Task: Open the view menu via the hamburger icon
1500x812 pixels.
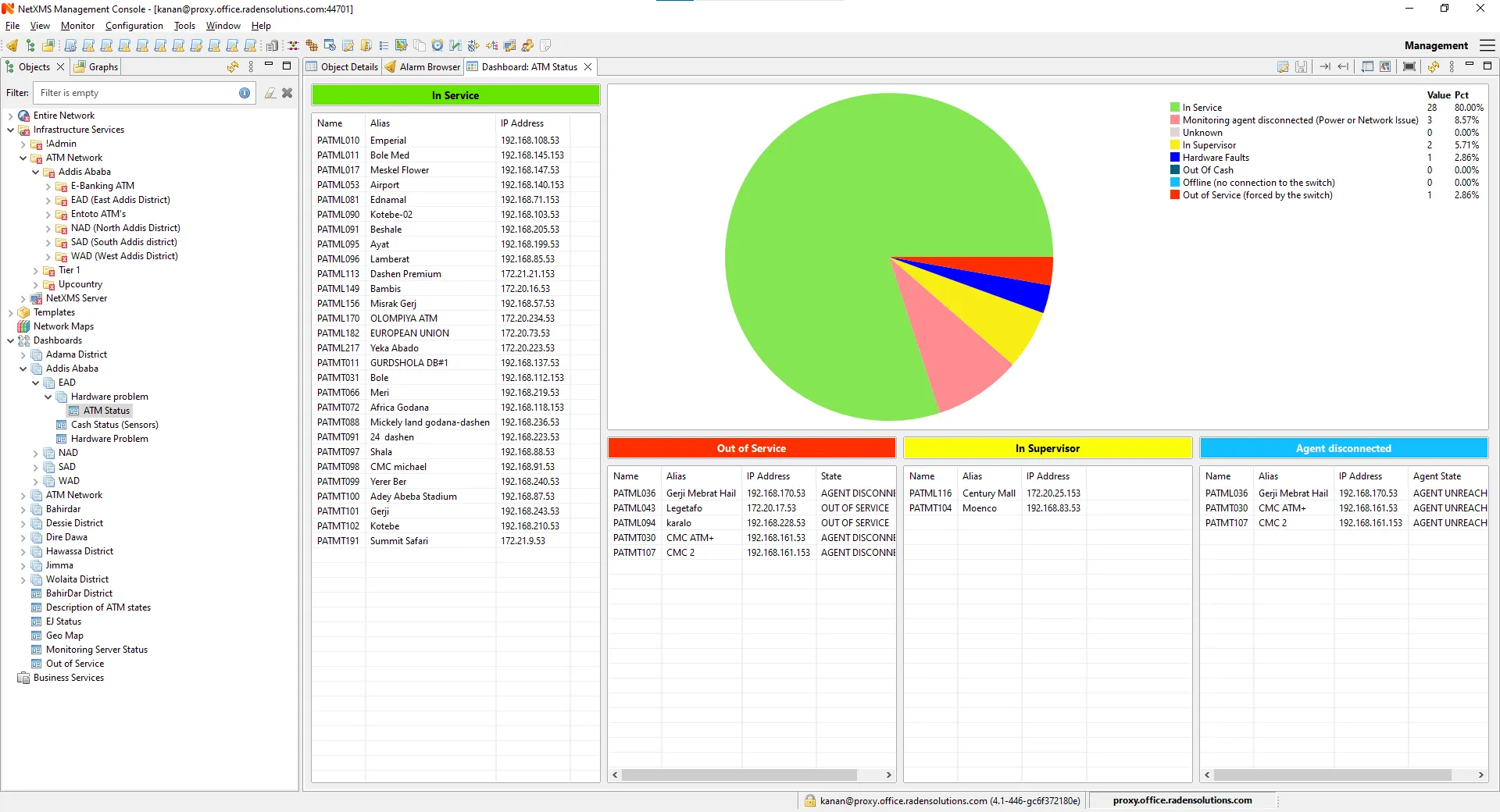Action: (1487, 45)
